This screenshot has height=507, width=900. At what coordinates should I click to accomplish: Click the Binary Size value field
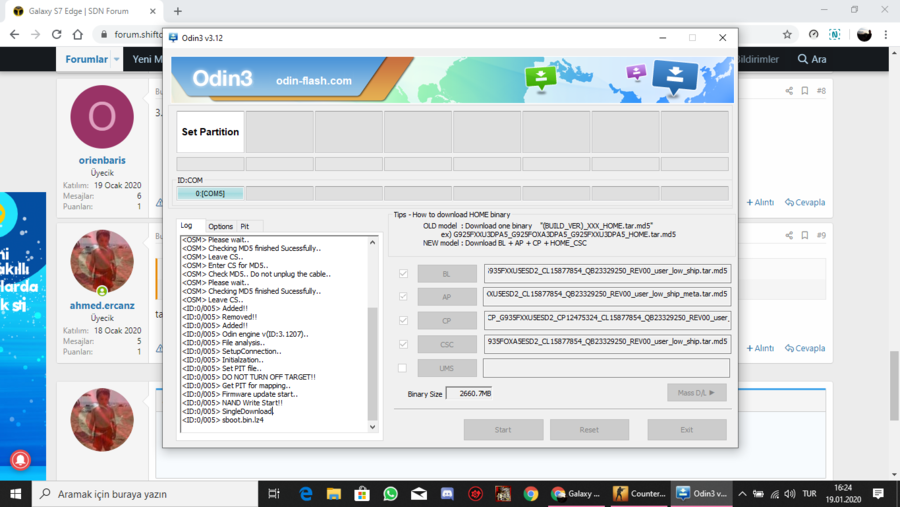point(469,393)
